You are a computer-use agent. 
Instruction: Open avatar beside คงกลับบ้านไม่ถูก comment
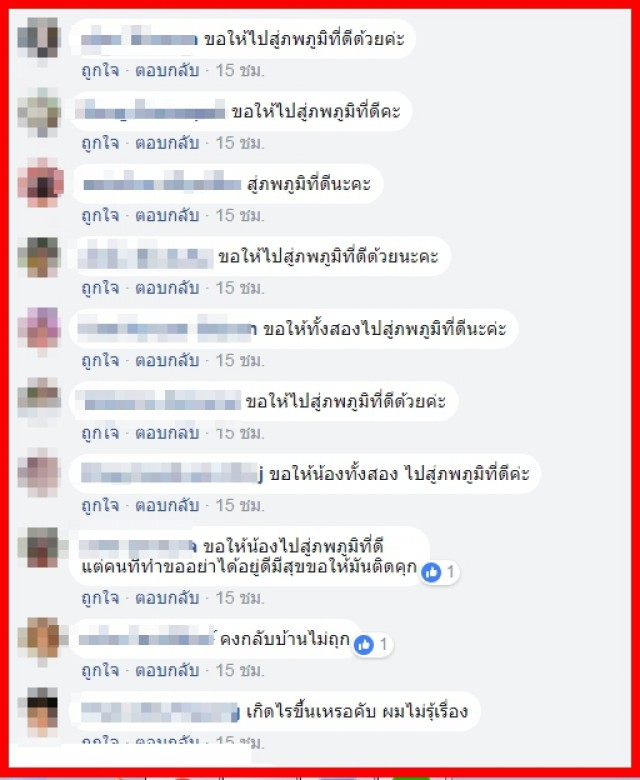(39, 639)
